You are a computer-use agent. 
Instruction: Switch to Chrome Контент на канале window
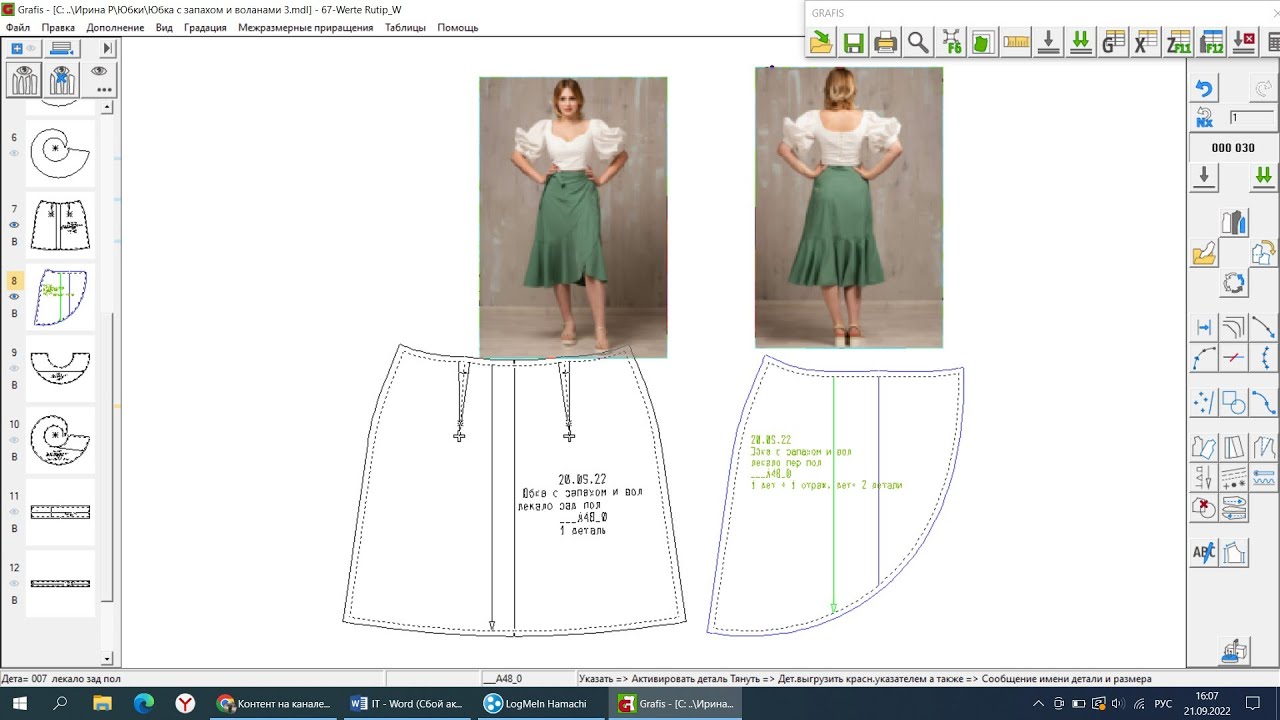[274, 703]
